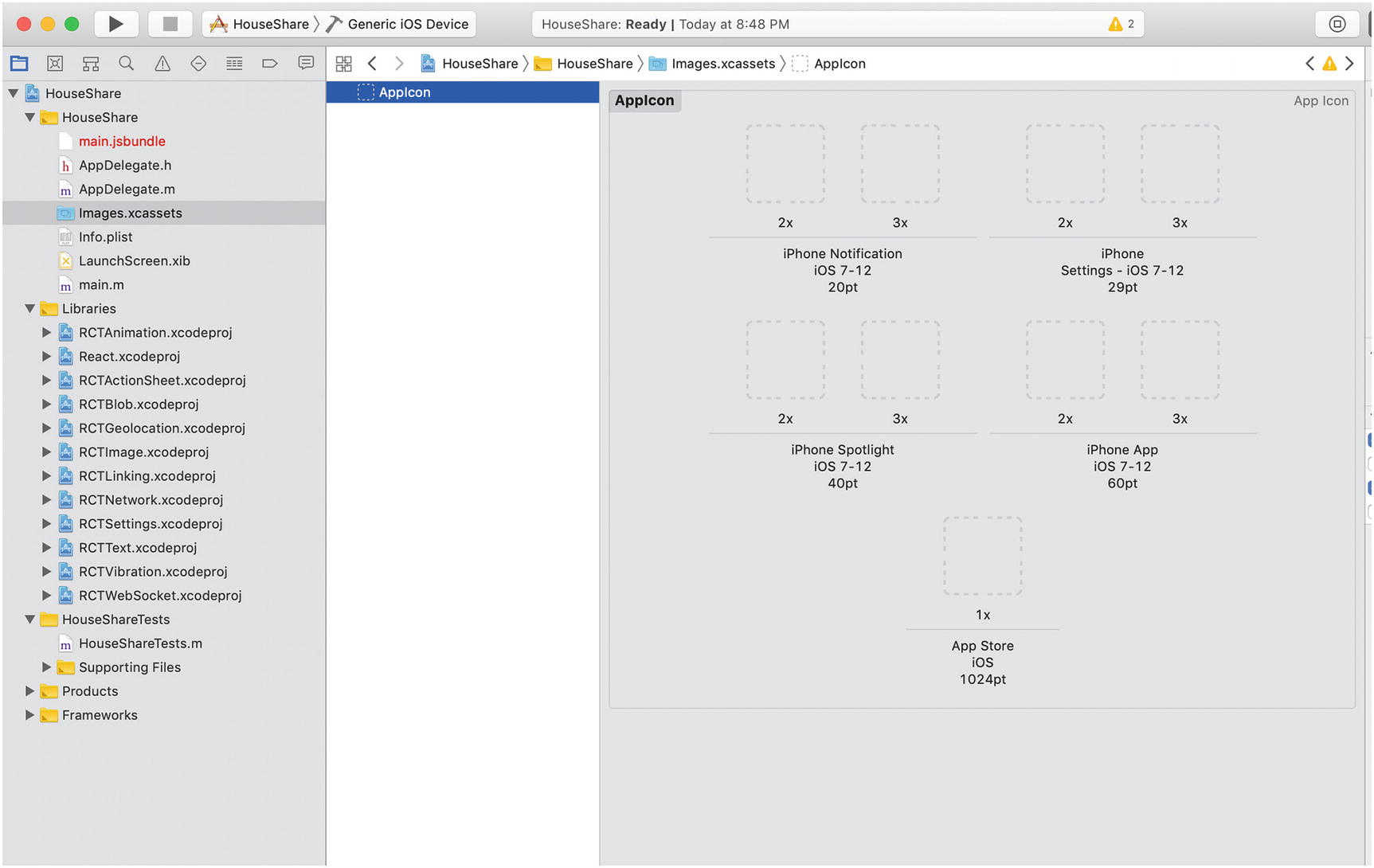Open Info.plist in the navigator

pyautogui.click(x=105, y=237)
